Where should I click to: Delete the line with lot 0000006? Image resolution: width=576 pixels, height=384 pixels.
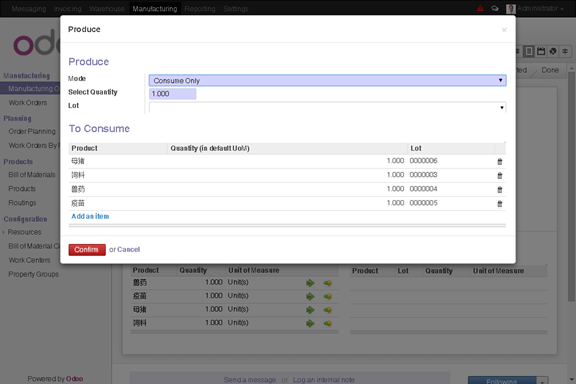[500, 161]
